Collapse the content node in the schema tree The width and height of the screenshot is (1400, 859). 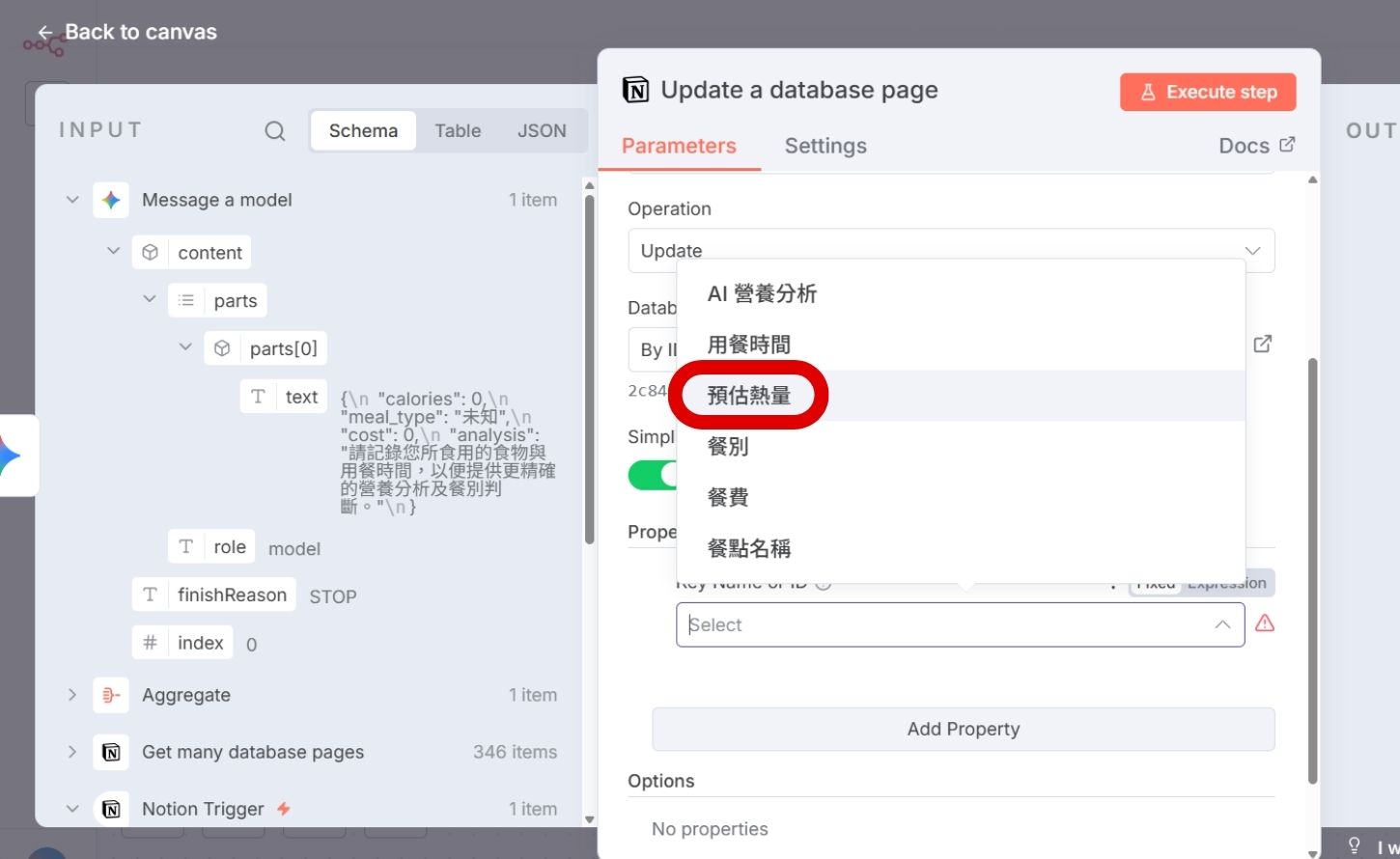(113, 251)
